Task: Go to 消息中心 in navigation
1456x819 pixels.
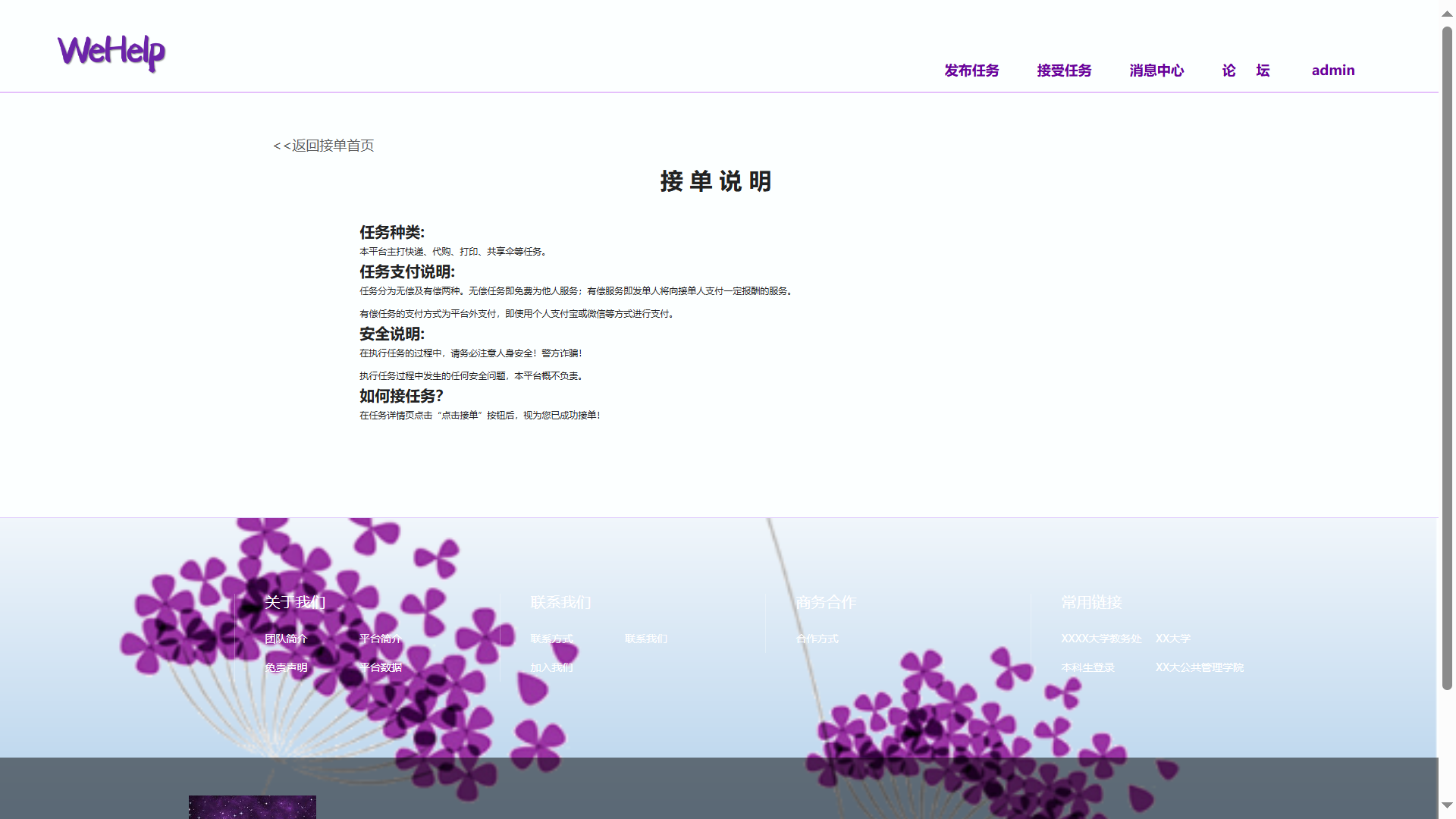Action: [1156, 71]
